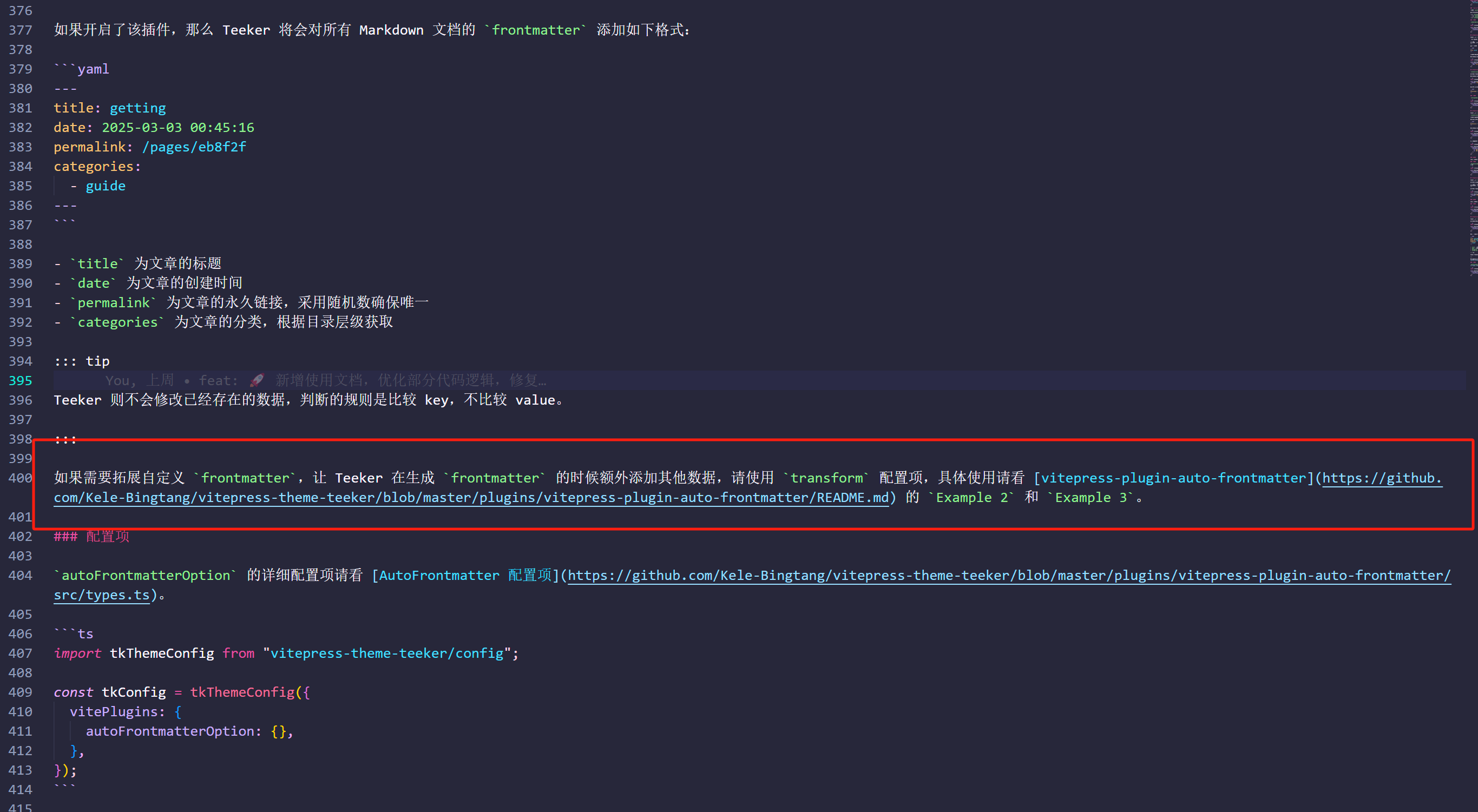Click line number 384 in gutter
Screen dimensions: 1478x812
tap(20, 166)
